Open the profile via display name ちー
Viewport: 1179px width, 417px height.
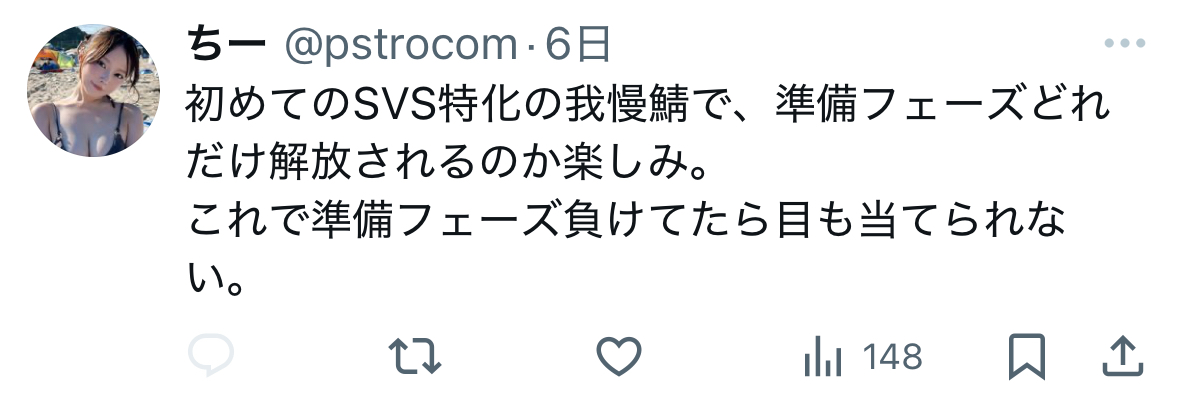tap(227, 45)
